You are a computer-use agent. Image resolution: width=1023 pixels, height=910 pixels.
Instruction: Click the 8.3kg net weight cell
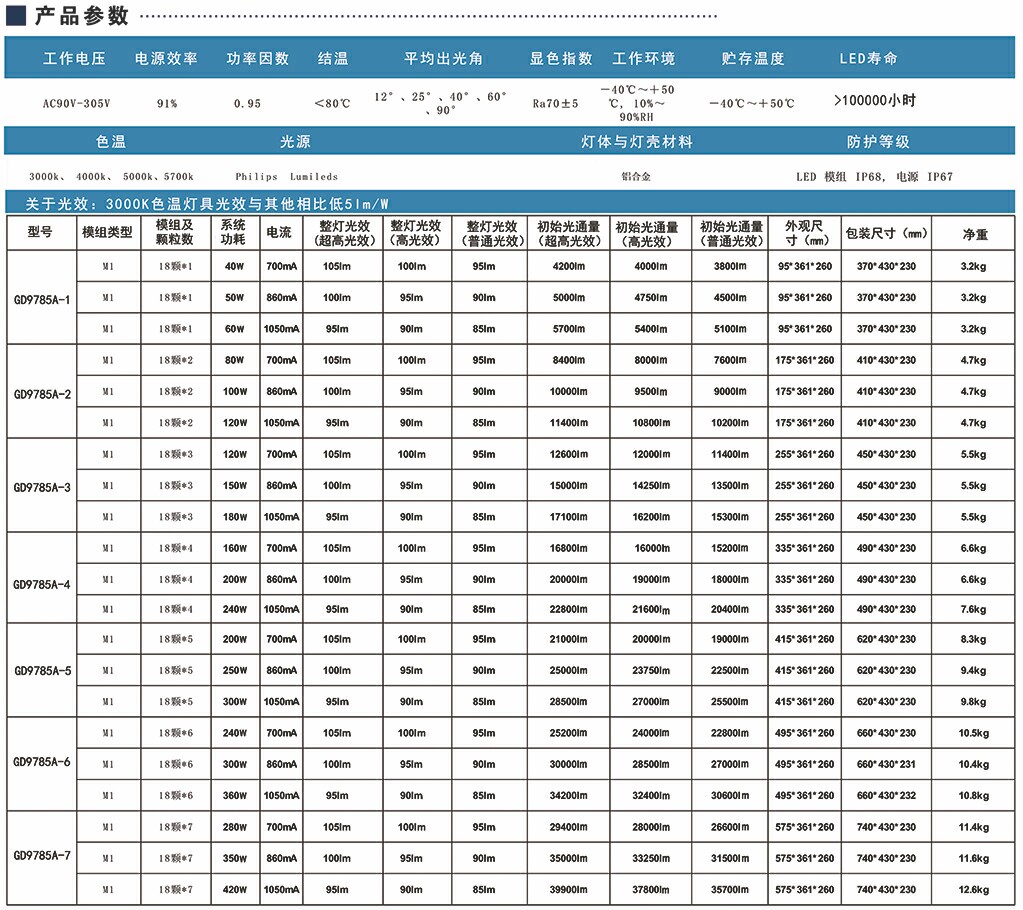click(x=973, y=639)
